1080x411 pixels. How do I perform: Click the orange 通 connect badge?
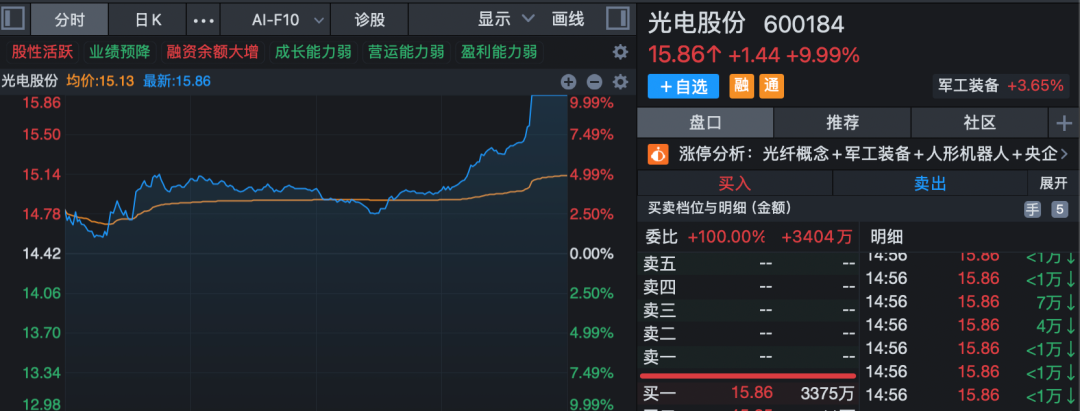771,86
